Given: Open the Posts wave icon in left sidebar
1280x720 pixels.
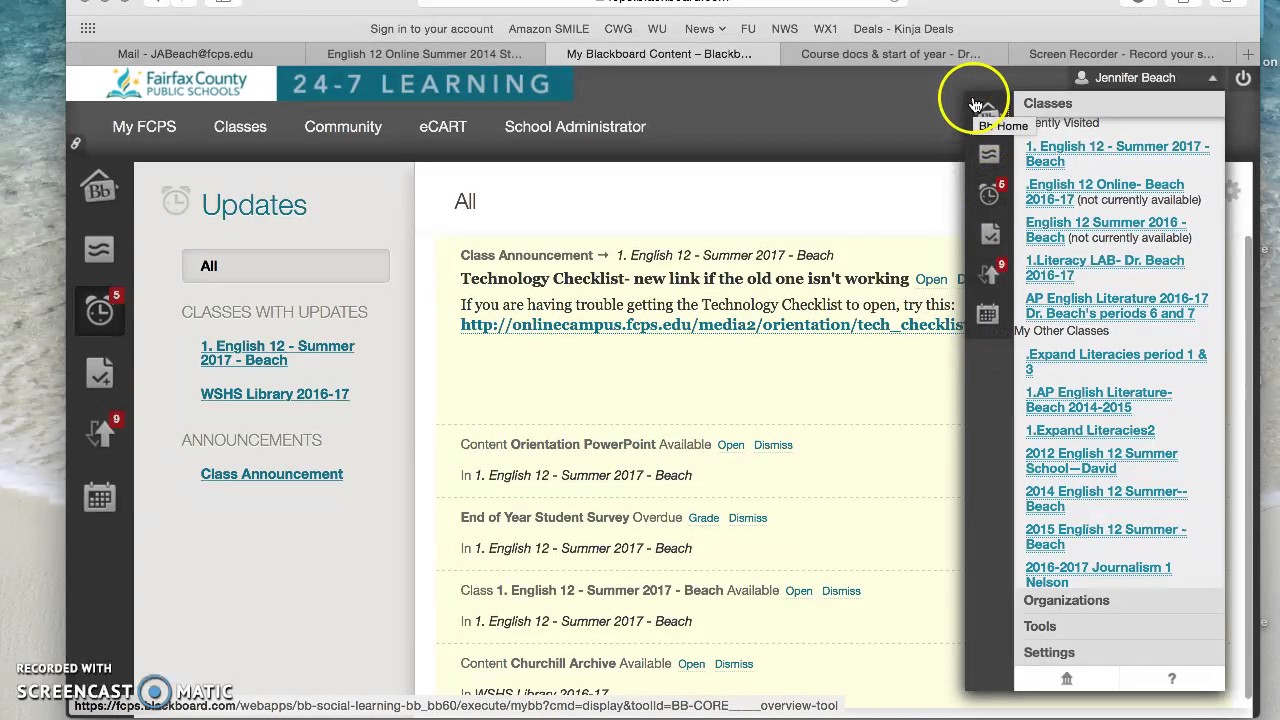Looking at the screenshot, I should [99, 249].
